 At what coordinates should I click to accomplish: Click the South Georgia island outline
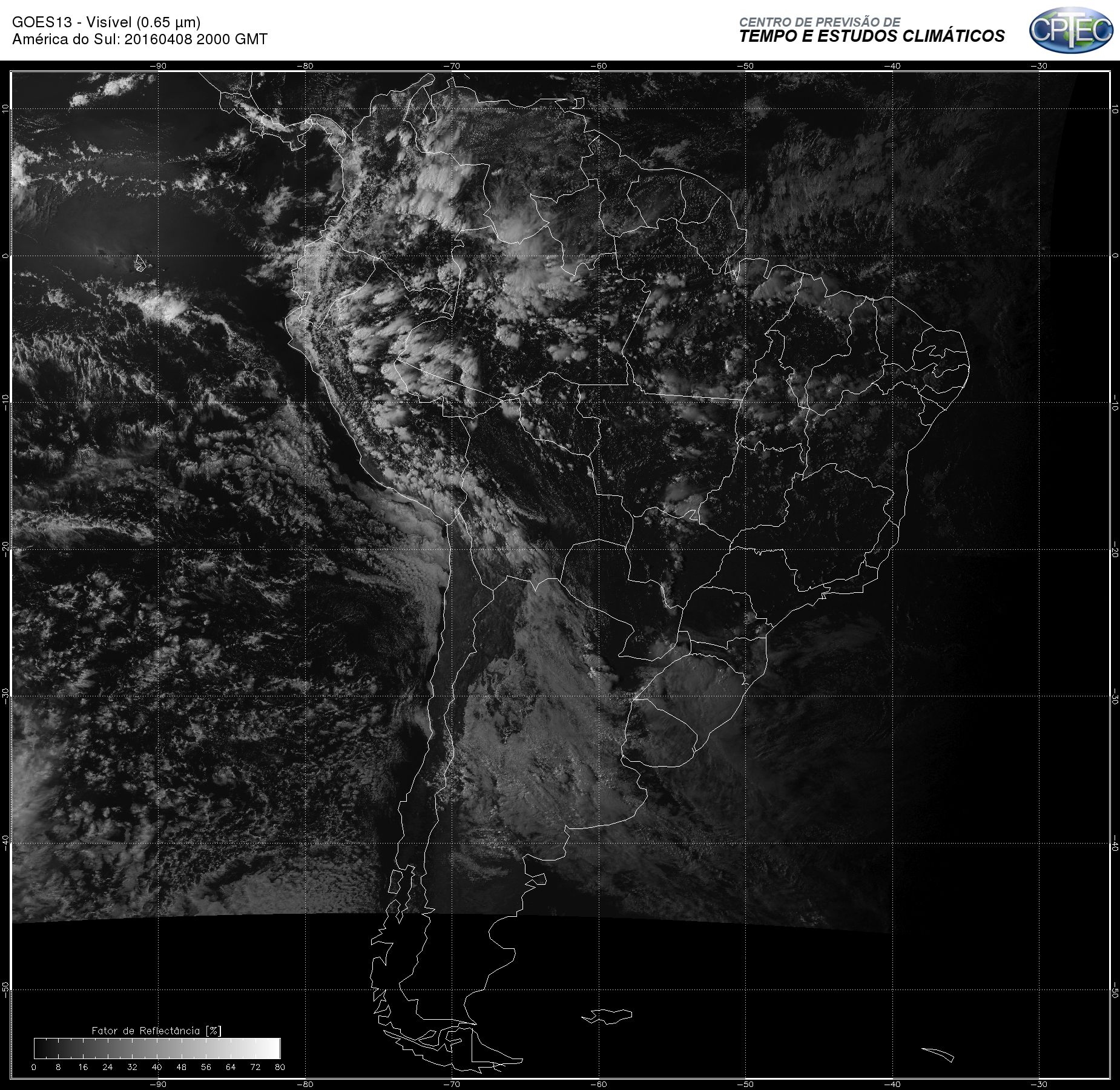click(x=938, y=1054)
